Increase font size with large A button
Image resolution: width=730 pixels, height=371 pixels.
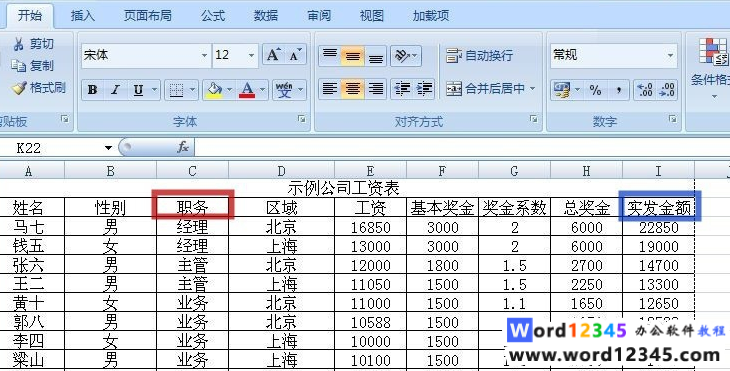[273, 55]
